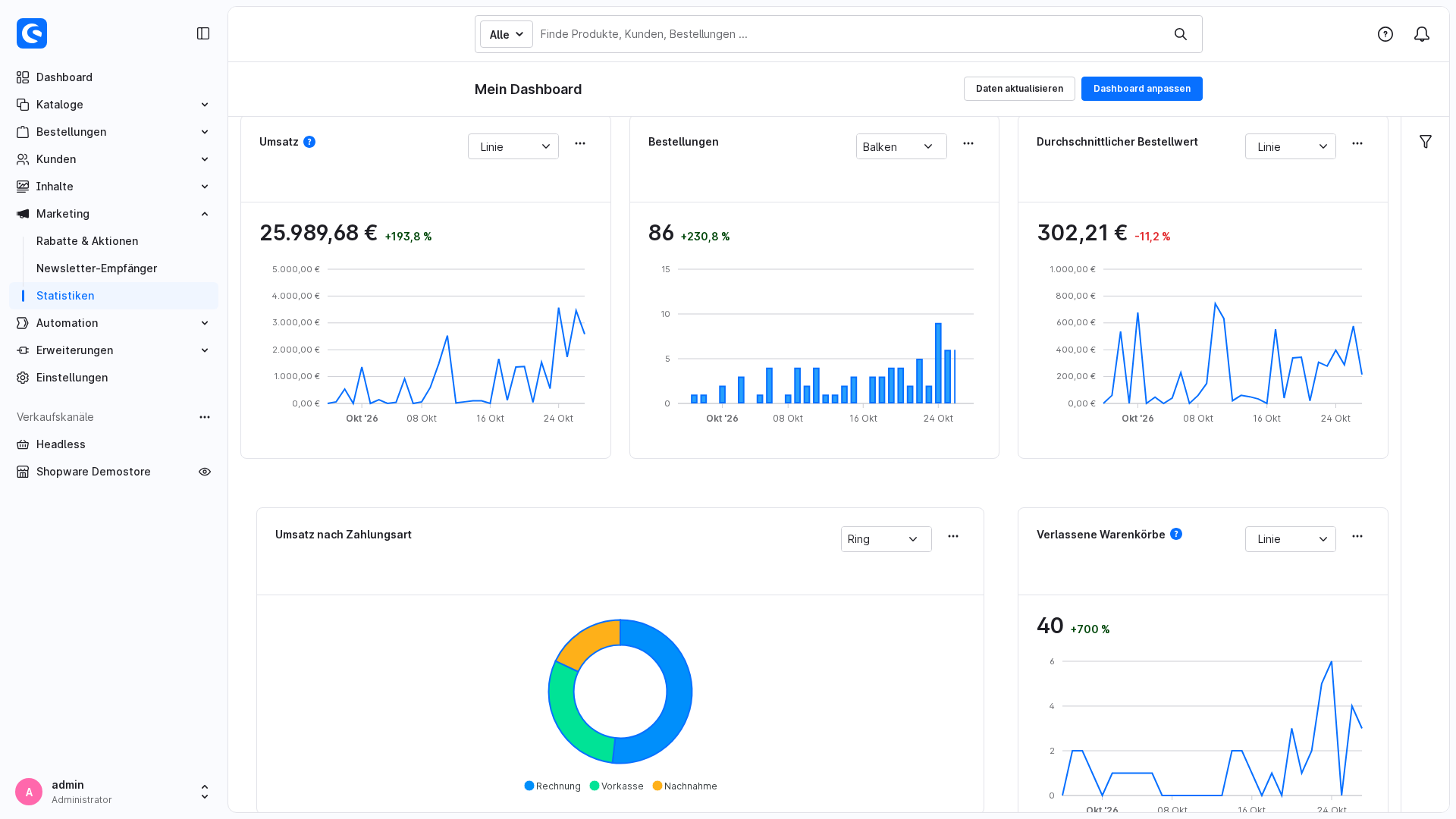Toggle Nachnahme legend entry
1456x819 pixels.
[x=685, y=786]
